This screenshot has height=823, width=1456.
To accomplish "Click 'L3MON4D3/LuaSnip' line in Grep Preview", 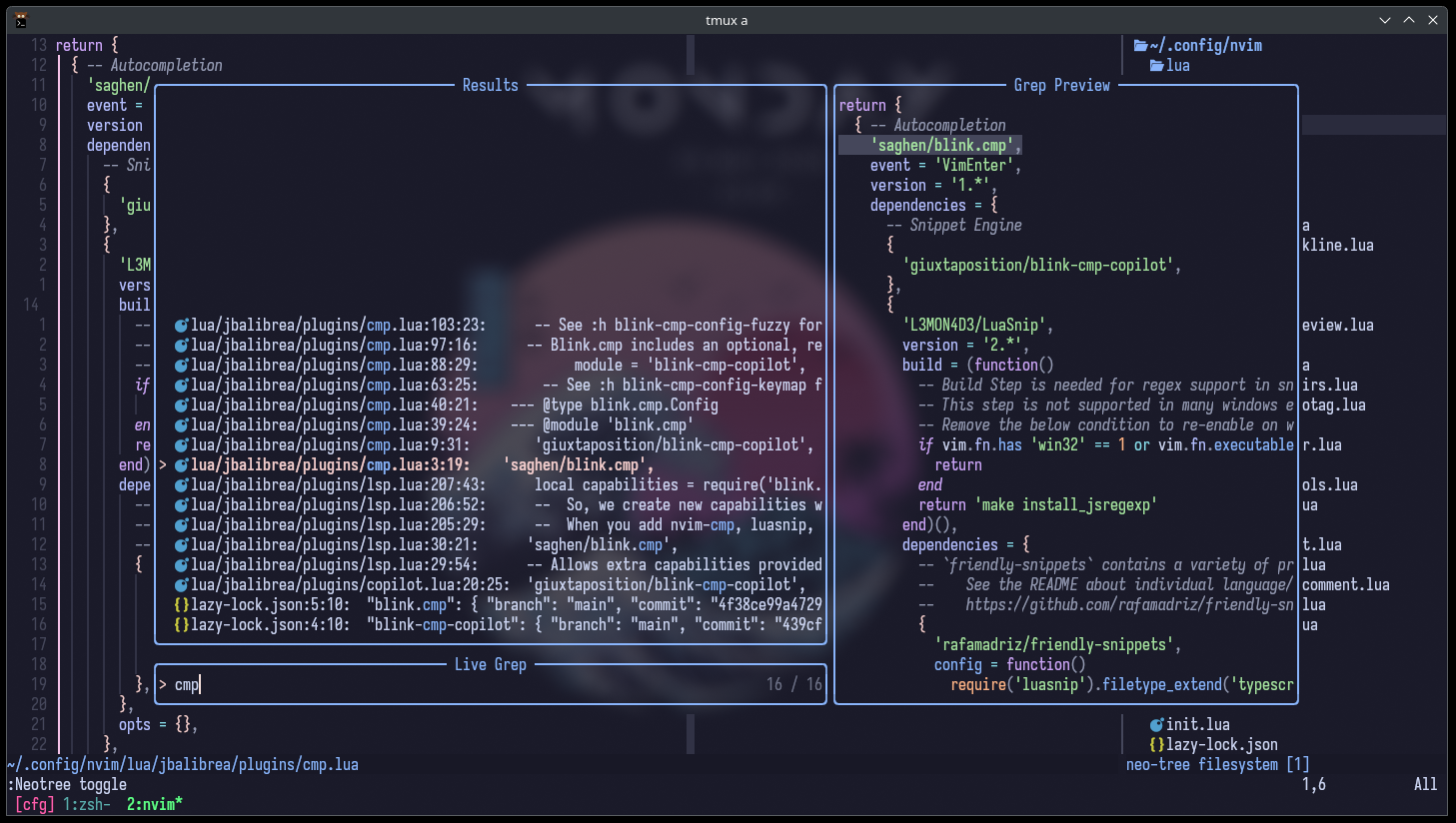I will coord(978,326).
